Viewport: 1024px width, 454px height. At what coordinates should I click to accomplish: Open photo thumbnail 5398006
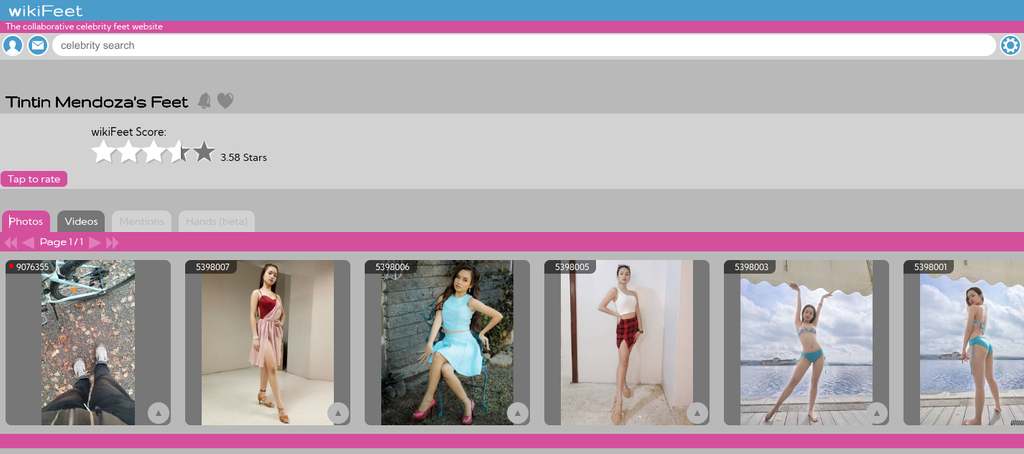(x=447, y=343)
